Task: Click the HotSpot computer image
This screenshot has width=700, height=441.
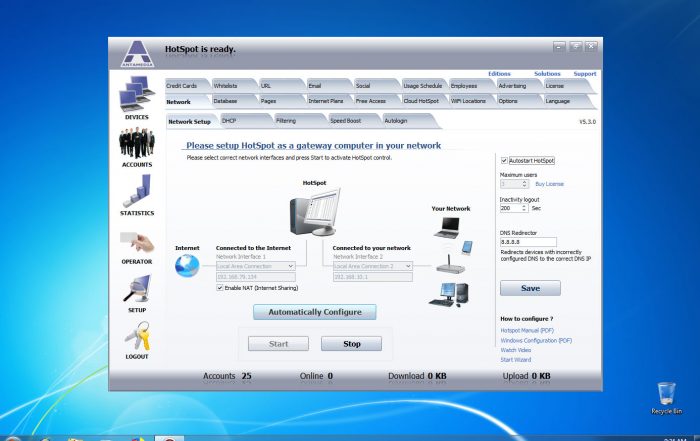Action: 315,212
